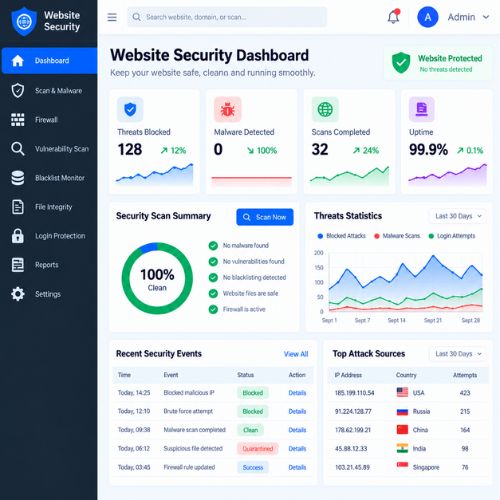The width and height of the screenshot is (500, 500).
Task: Click the 'Website files are safe' check mark
Action: [213, 293]
